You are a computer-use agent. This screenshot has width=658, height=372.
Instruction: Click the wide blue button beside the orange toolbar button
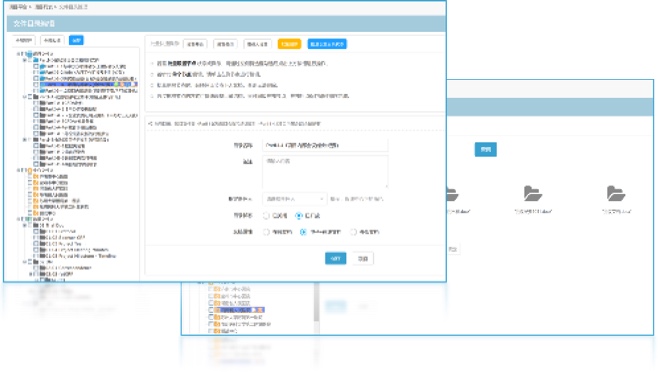click(x=327, y=44)
